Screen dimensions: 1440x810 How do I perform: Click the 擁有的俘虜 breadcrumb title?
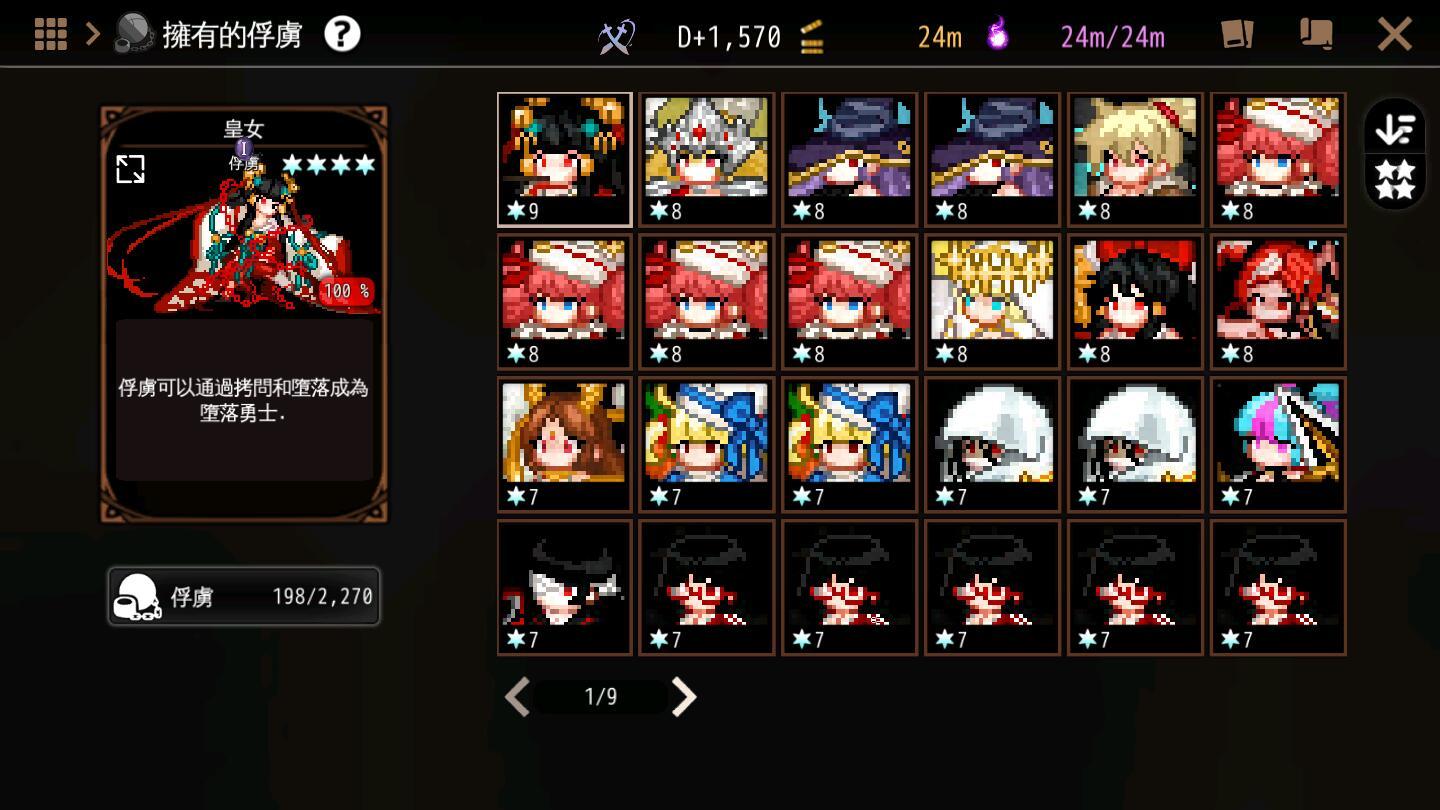232,35
